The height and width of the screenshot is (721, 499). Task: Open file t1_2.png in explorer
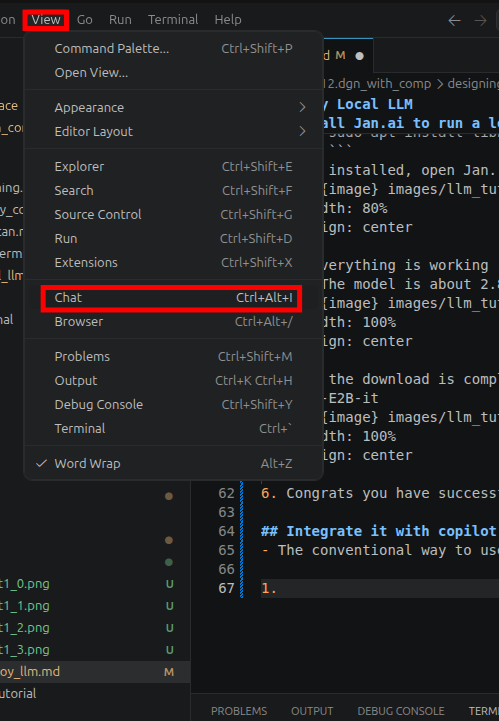[x=25, y=628]
